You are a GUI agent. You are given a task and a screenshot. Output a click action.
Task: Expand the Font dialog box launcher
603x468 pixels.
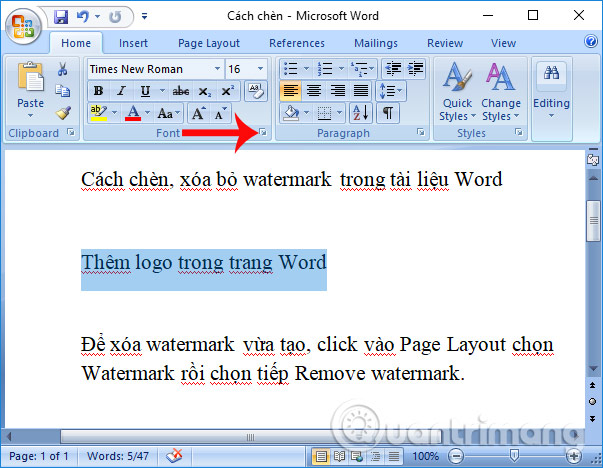pos(262,133)
